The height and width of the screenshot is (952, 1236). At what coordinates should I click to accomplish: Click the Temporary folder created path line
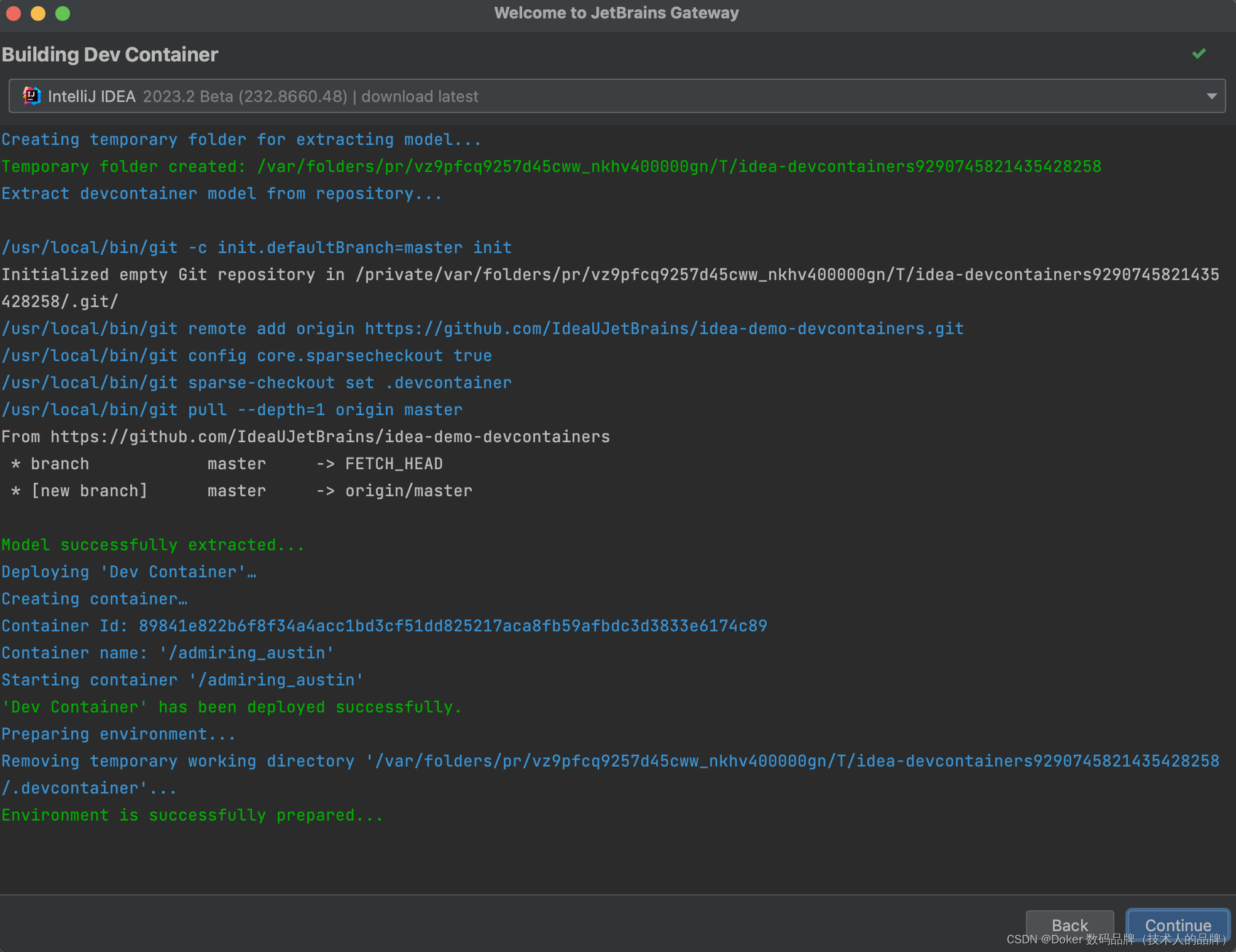pos(551,166)
